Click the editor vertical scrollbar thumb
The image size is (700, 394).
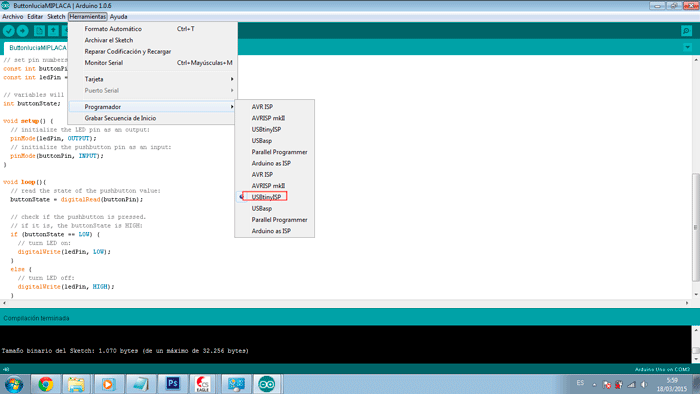click(696, 228)
